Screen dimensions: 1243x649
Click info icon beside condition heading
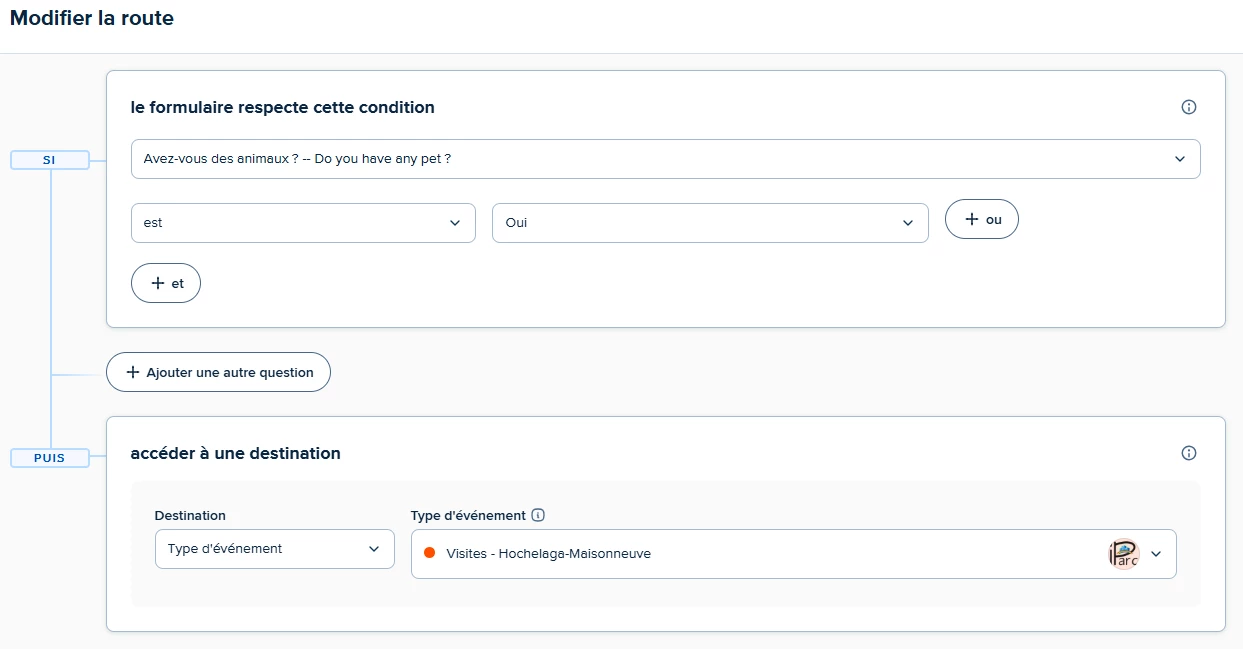tap(1189, 107)
